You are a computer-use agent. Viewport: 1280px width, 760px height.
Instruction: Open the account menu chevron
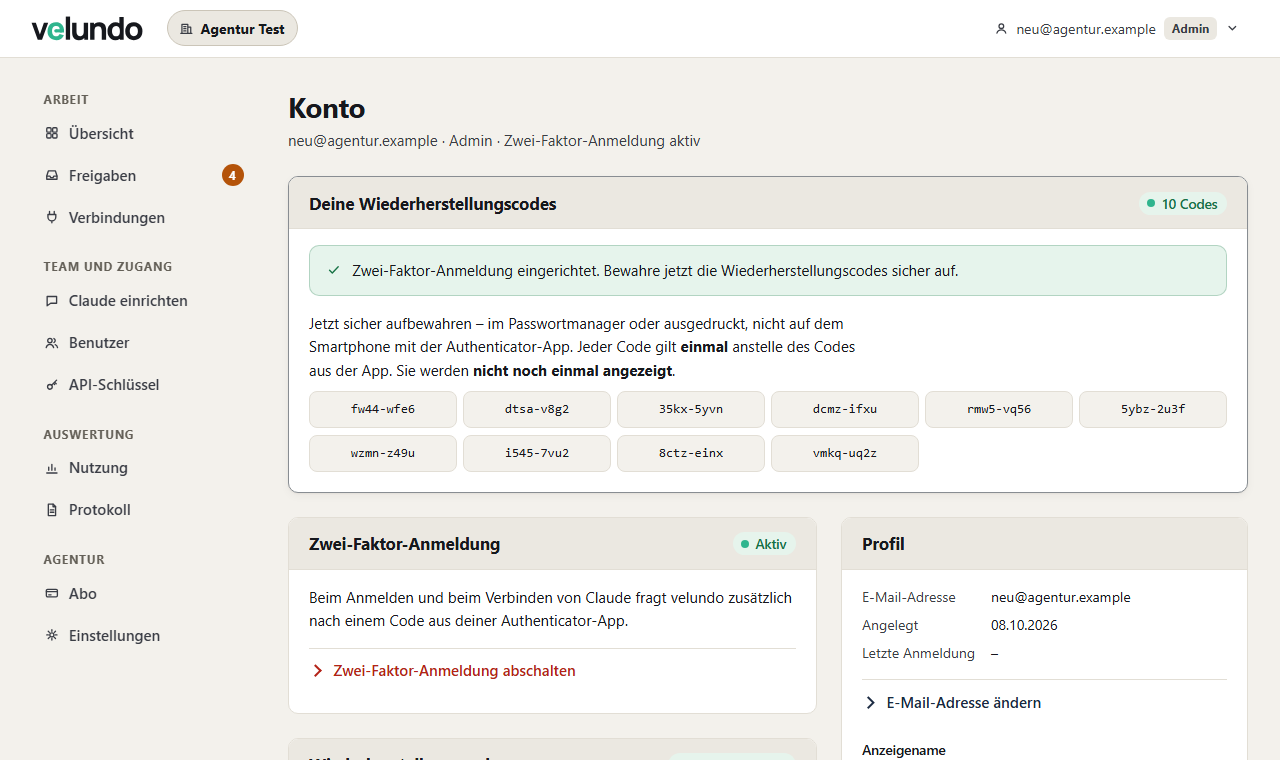pyautogui.click(x=1232, y=29)
